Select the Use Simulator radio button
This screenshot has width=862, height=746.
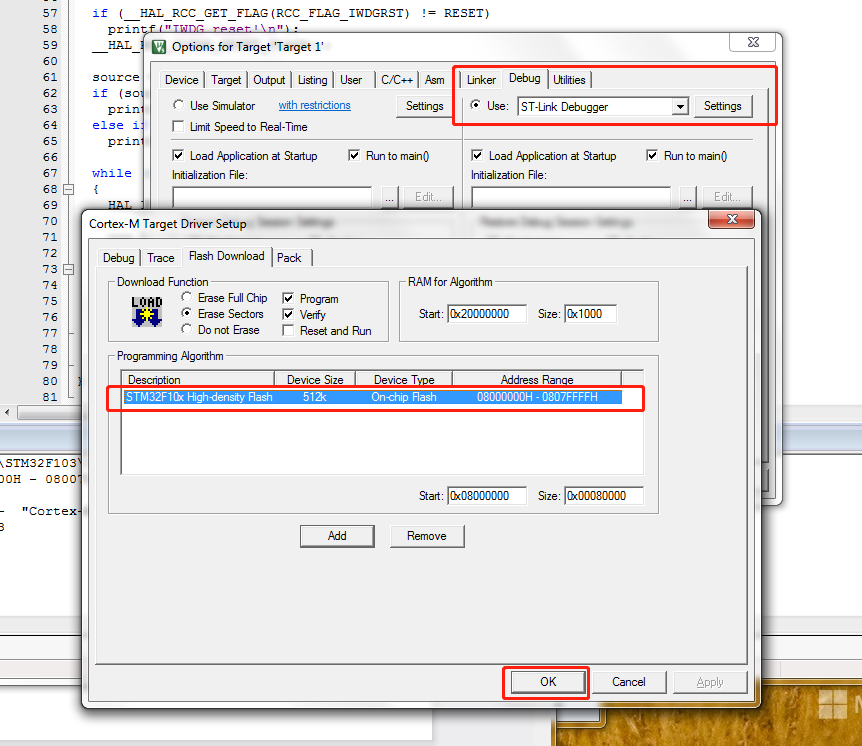[177, 105]
